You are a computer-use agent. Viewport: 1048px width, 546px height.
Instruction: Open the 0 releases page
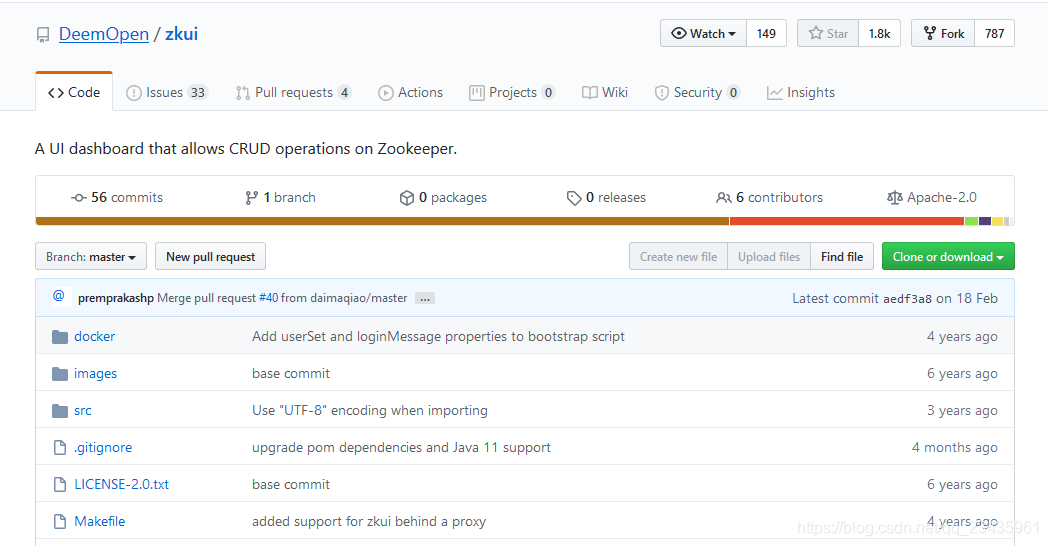click(x=606, y=197)
